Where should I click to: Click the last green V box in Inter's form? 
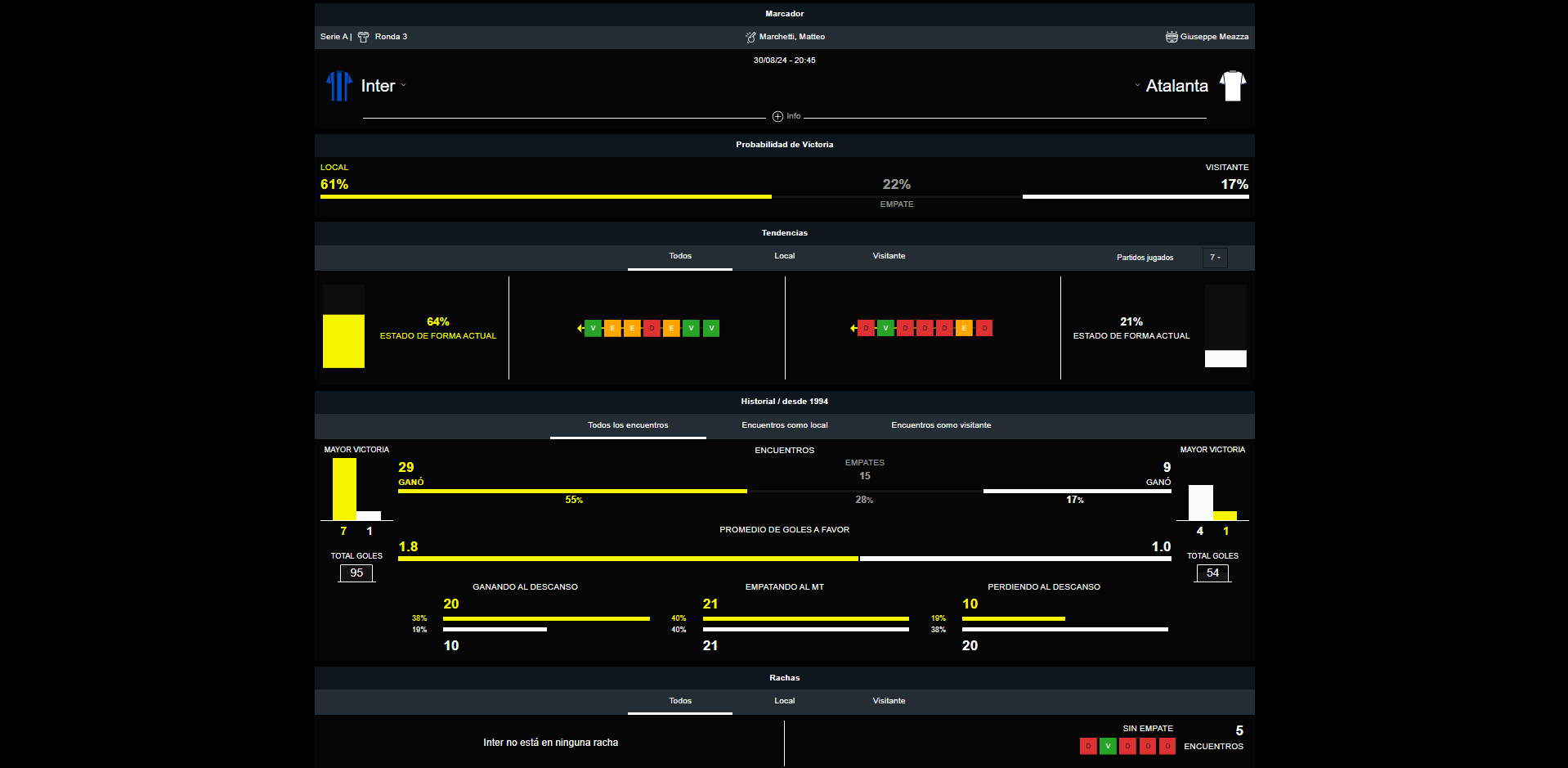click(711, 328)
